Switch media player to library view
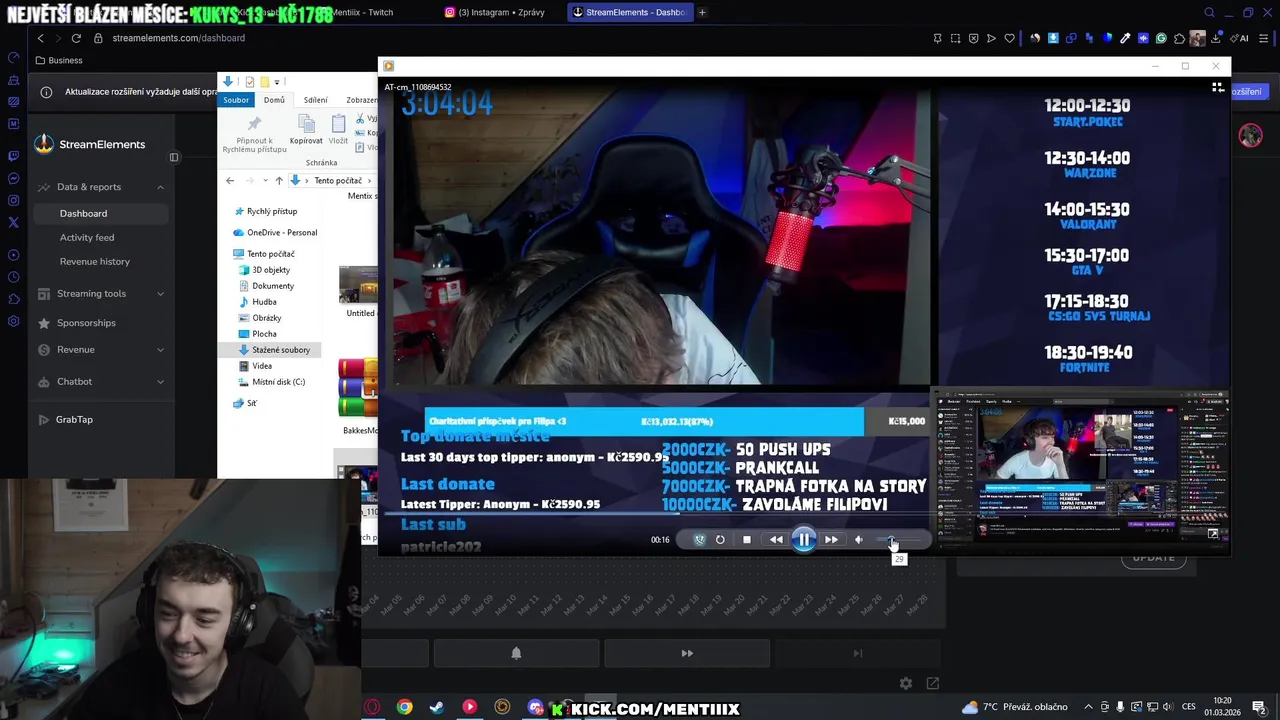The image size is (1280, 720). [1218, 88]
